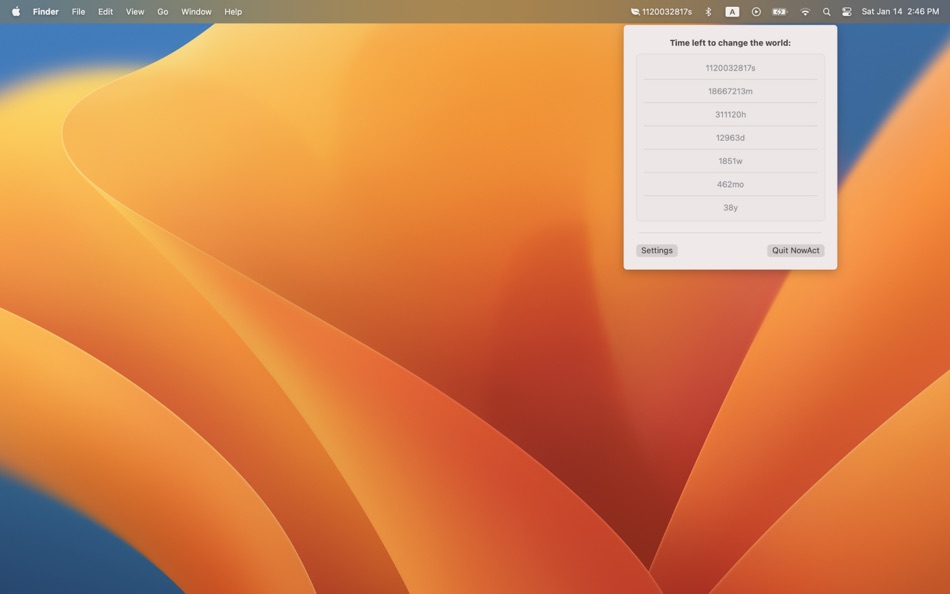Open the Now Playing menu bar icon
Viewport: 950px width, 594px height.
point(756,12)
